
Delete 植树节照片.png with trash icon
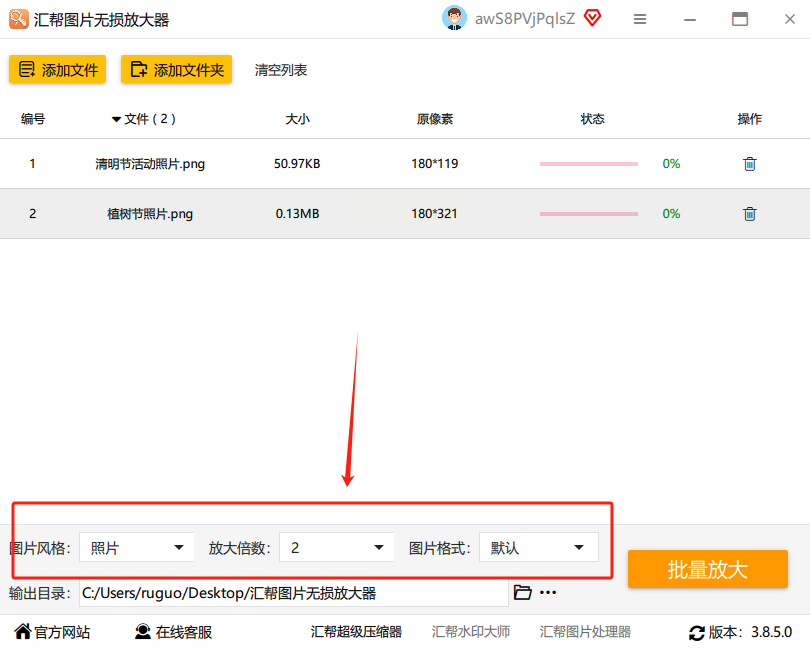coord(749,213)
